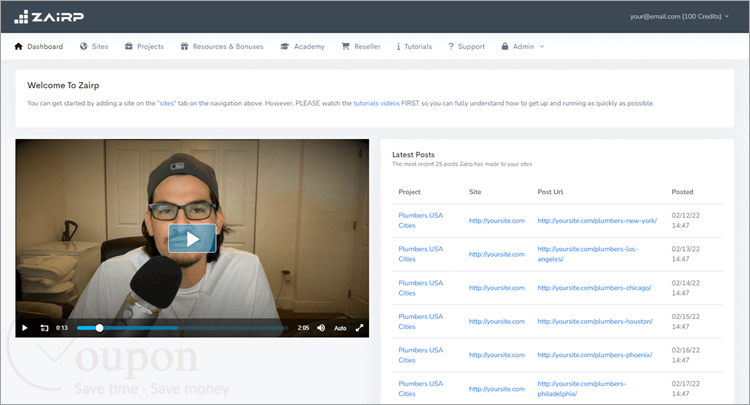This screenshot has height=405, width=750.
Task: Click the Site column header
Action: (475, 192)
